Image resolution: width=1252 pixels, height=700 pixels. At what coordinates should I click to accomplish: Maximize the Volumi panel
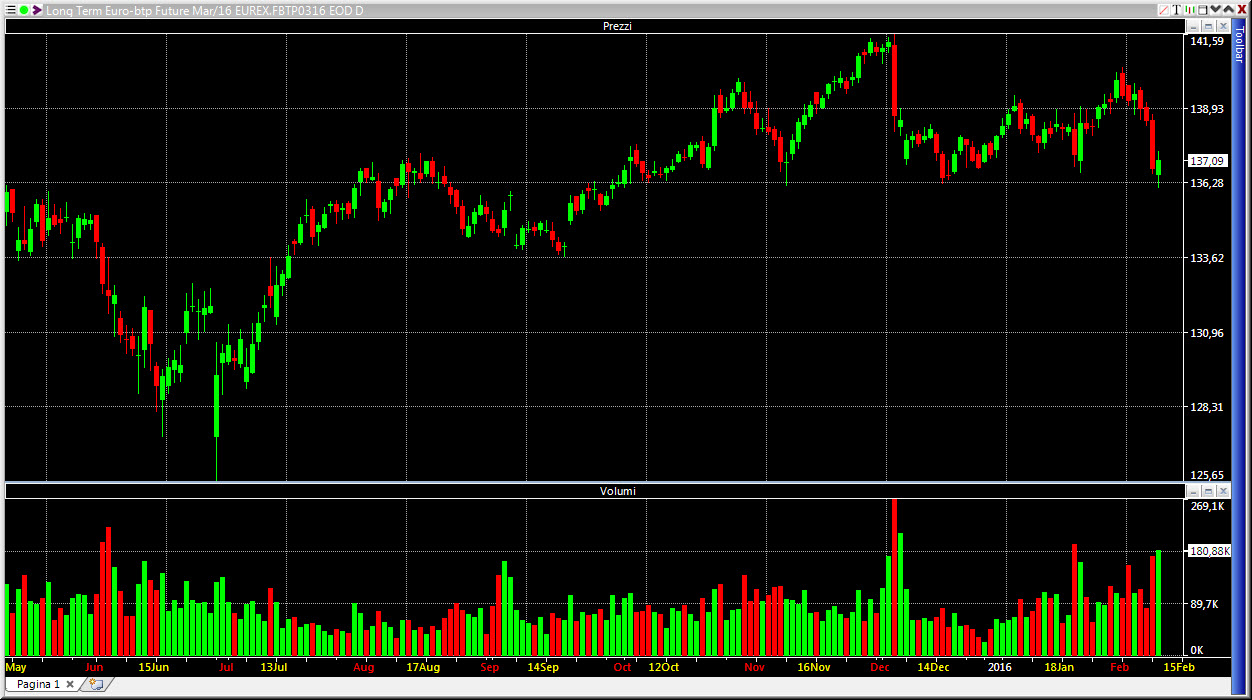click(x=1208, y=491)
